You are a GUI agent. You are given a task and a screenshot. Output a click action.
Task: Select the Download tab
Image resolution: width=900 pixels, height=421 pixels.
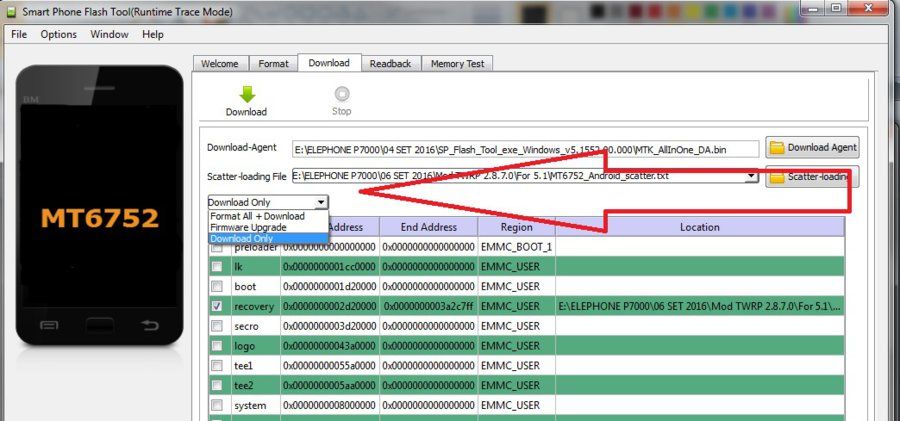coord(329,63)
